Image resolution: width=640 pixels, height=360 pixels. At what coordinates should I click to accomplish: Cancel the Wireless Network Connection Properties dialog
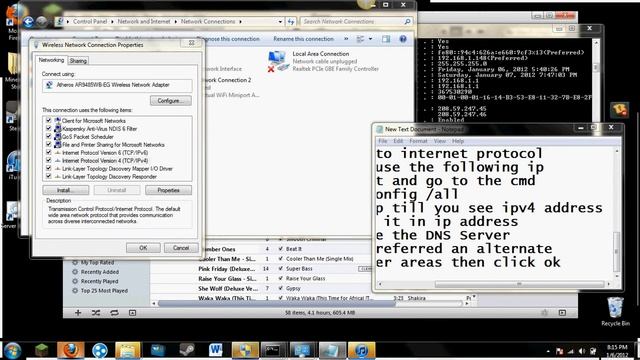click(x=181, y=248)
